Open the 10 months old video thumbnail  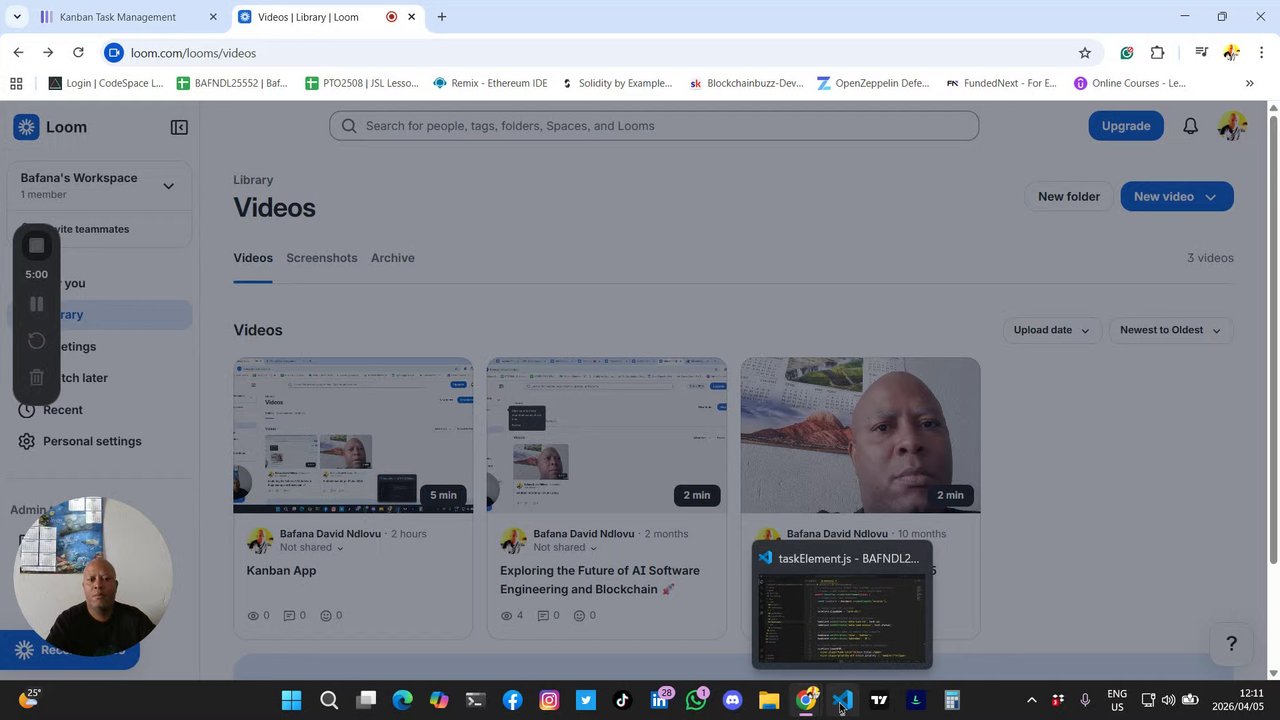(x=860, y=436)
